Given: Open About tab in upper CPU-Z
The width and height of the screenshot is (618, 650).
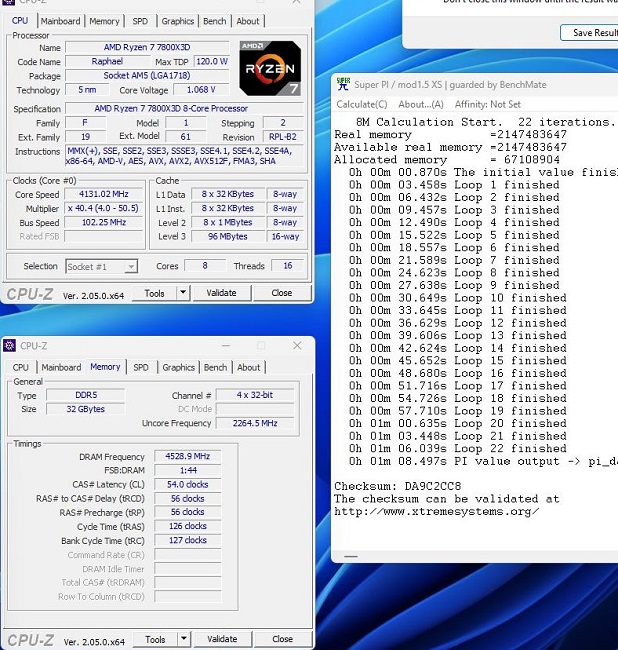Looking at the screenshot, I should (x=248, y=21).
